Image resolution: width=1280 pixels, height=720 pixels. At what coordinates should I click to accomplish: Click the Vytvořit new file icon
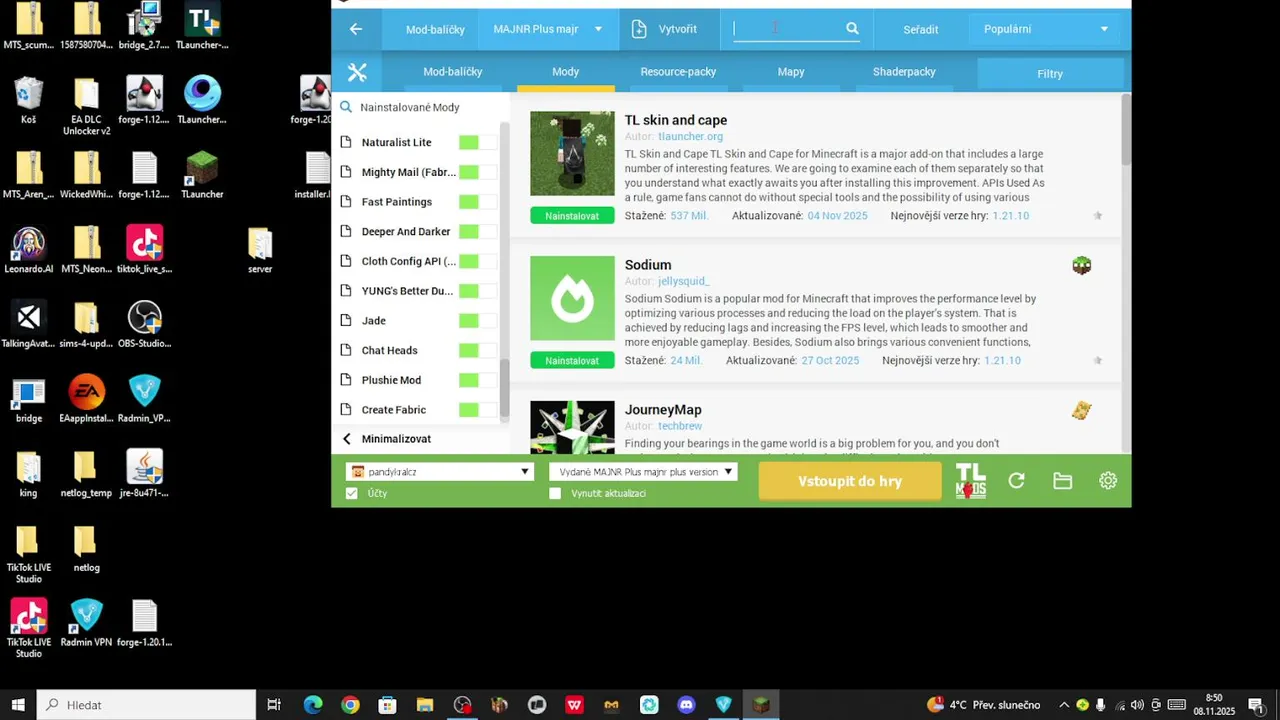[x=639, y=29]
